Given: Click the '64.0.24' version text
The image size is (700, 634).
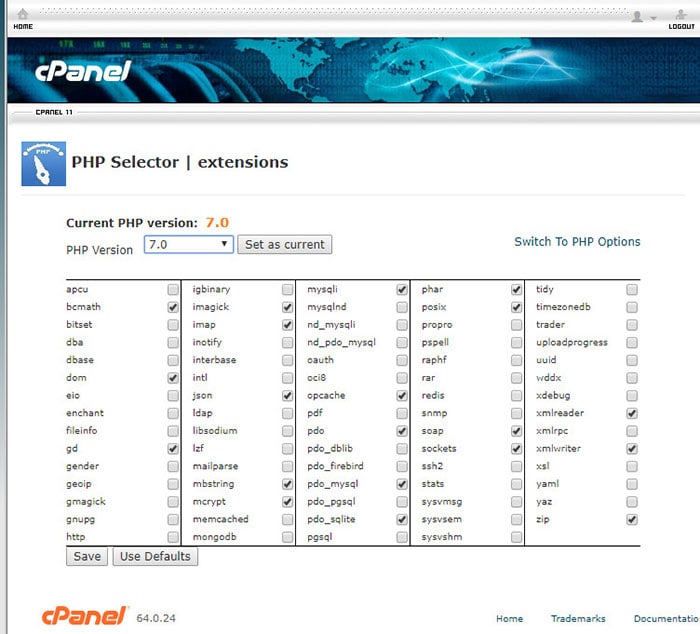Looking at the screenshot, I should (x=156, y=618).
